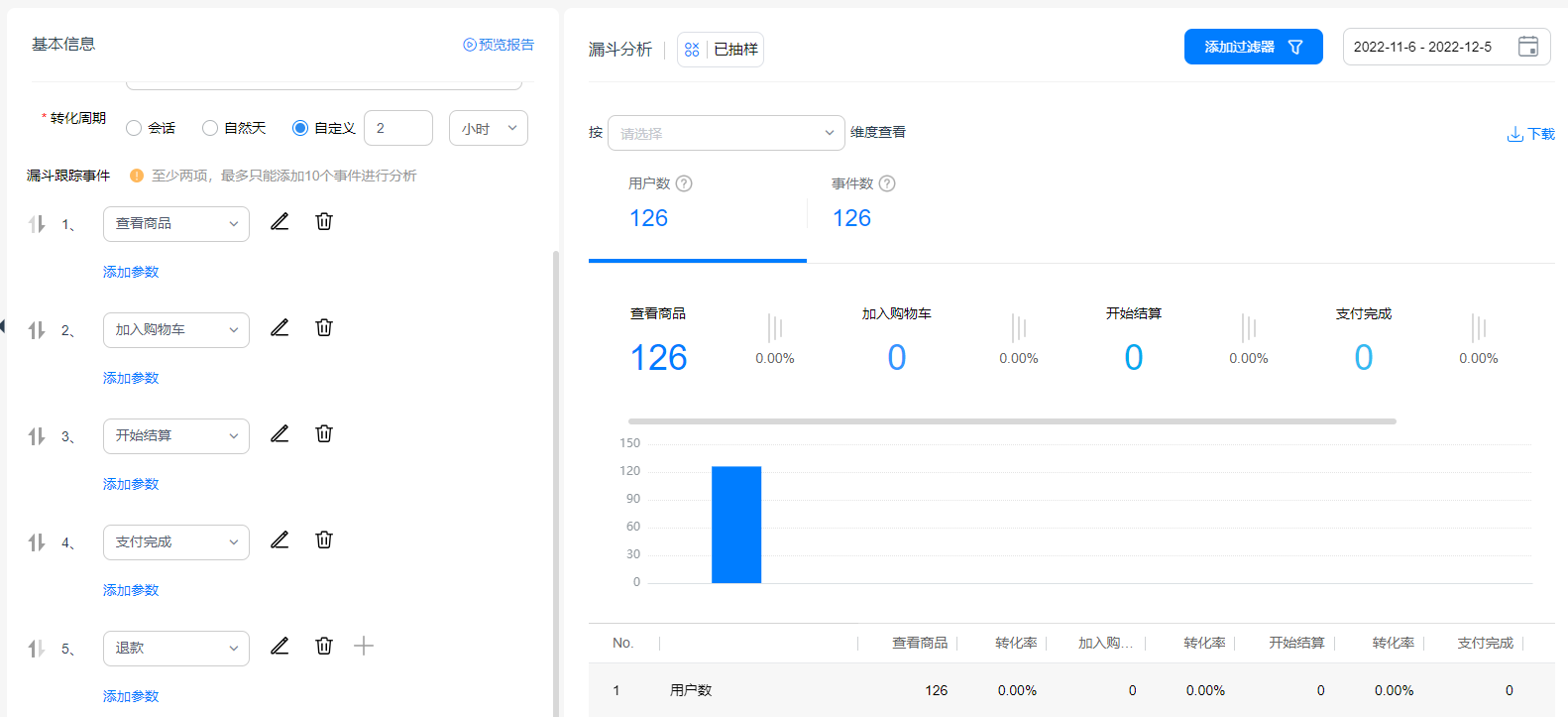Delete the 加入购物车 funnel event

pos(324,327)
